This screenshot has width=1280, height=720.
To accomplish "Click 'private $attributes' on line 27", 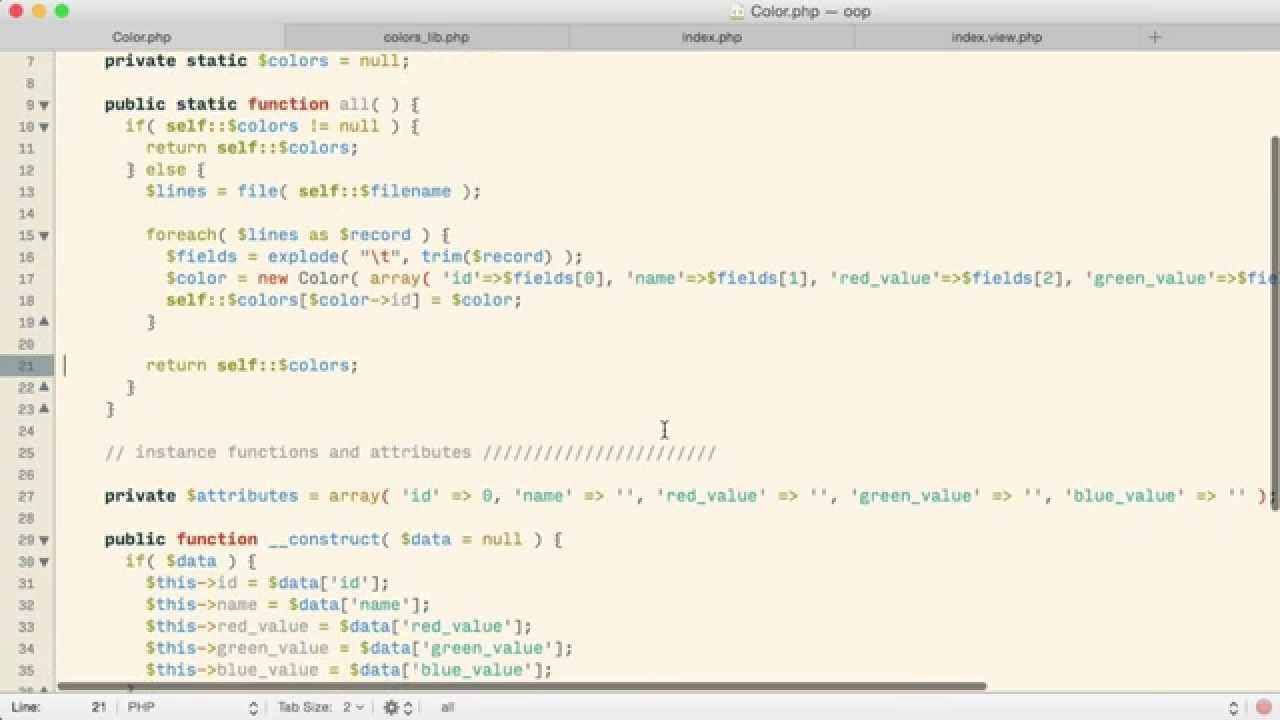I will 201,496.
